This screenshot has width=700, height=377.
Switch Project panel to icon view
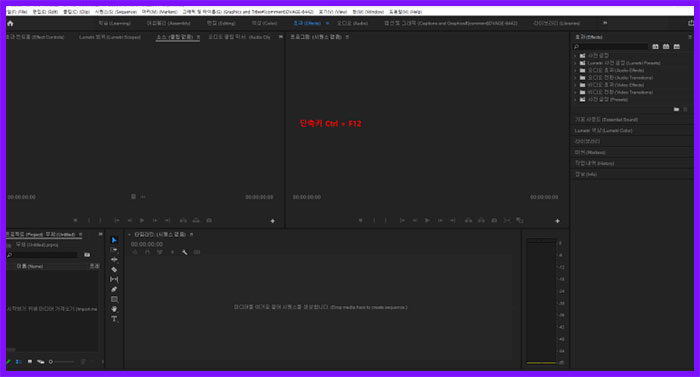[30, 362]
